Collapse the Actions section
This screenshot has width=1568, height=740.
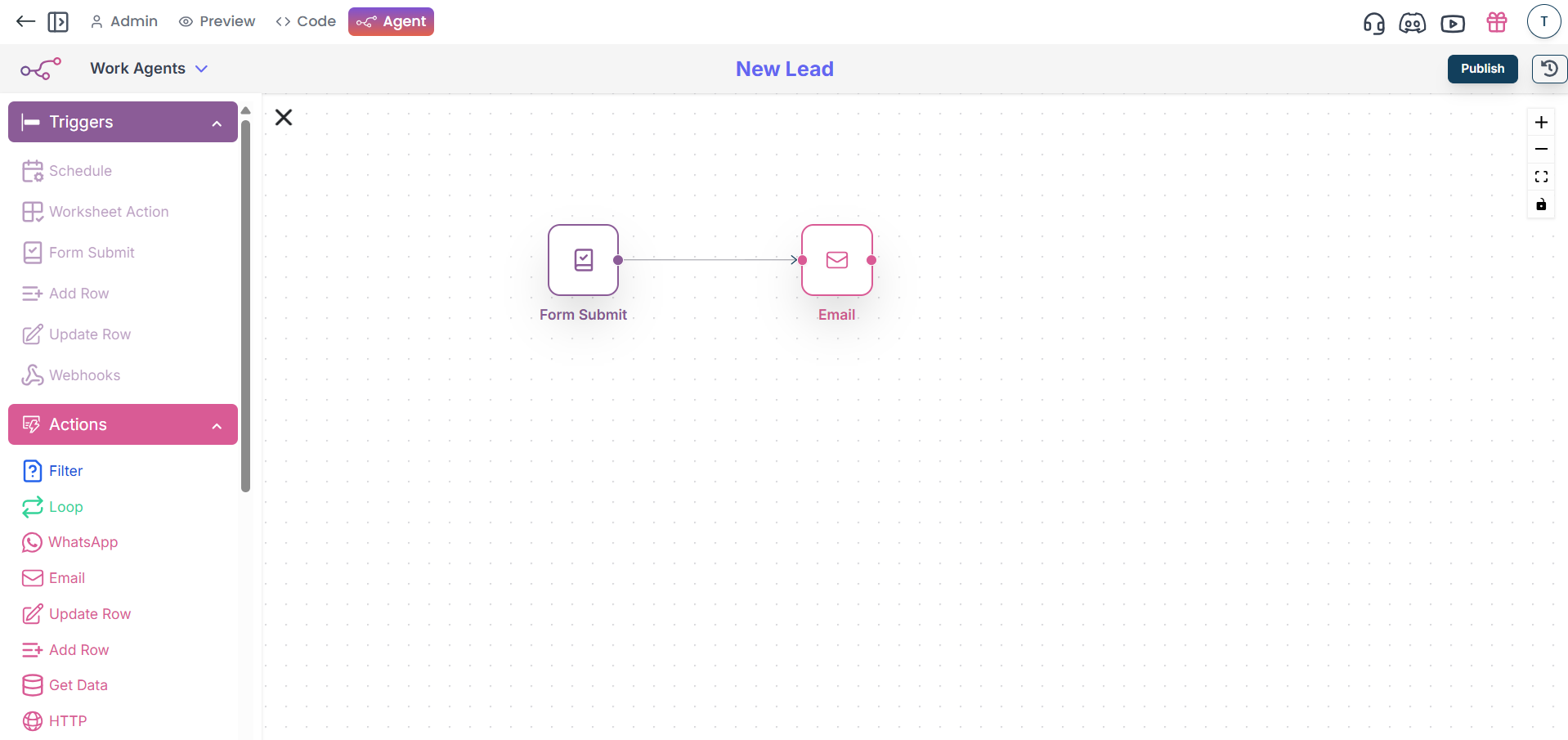[217, 425]
